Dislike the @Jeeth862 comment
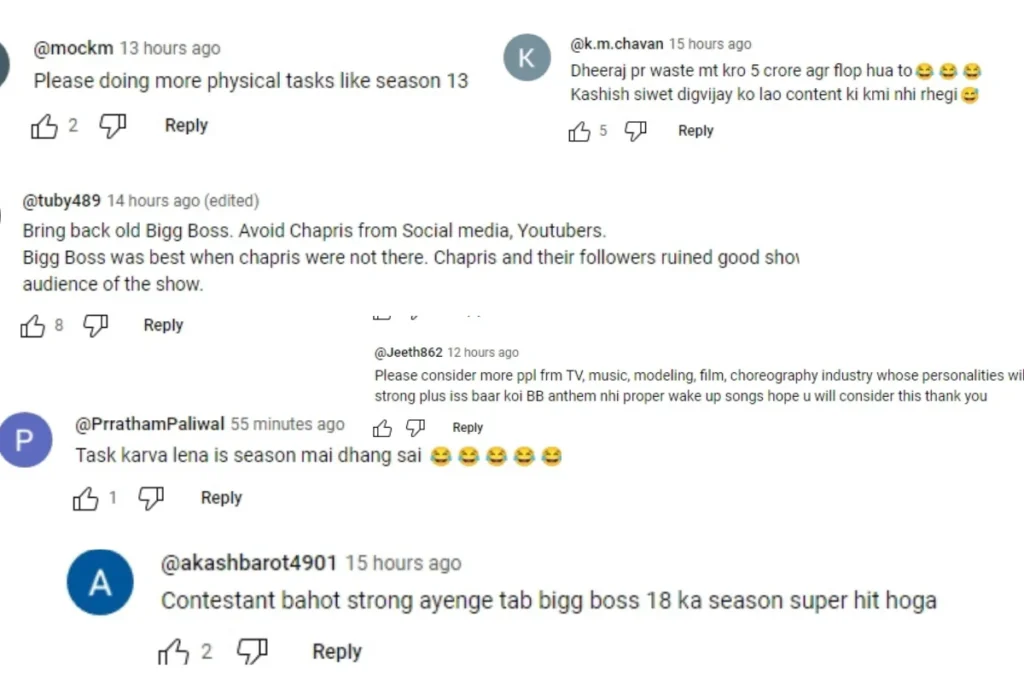The image size is (1024, 683). (415, 428)
